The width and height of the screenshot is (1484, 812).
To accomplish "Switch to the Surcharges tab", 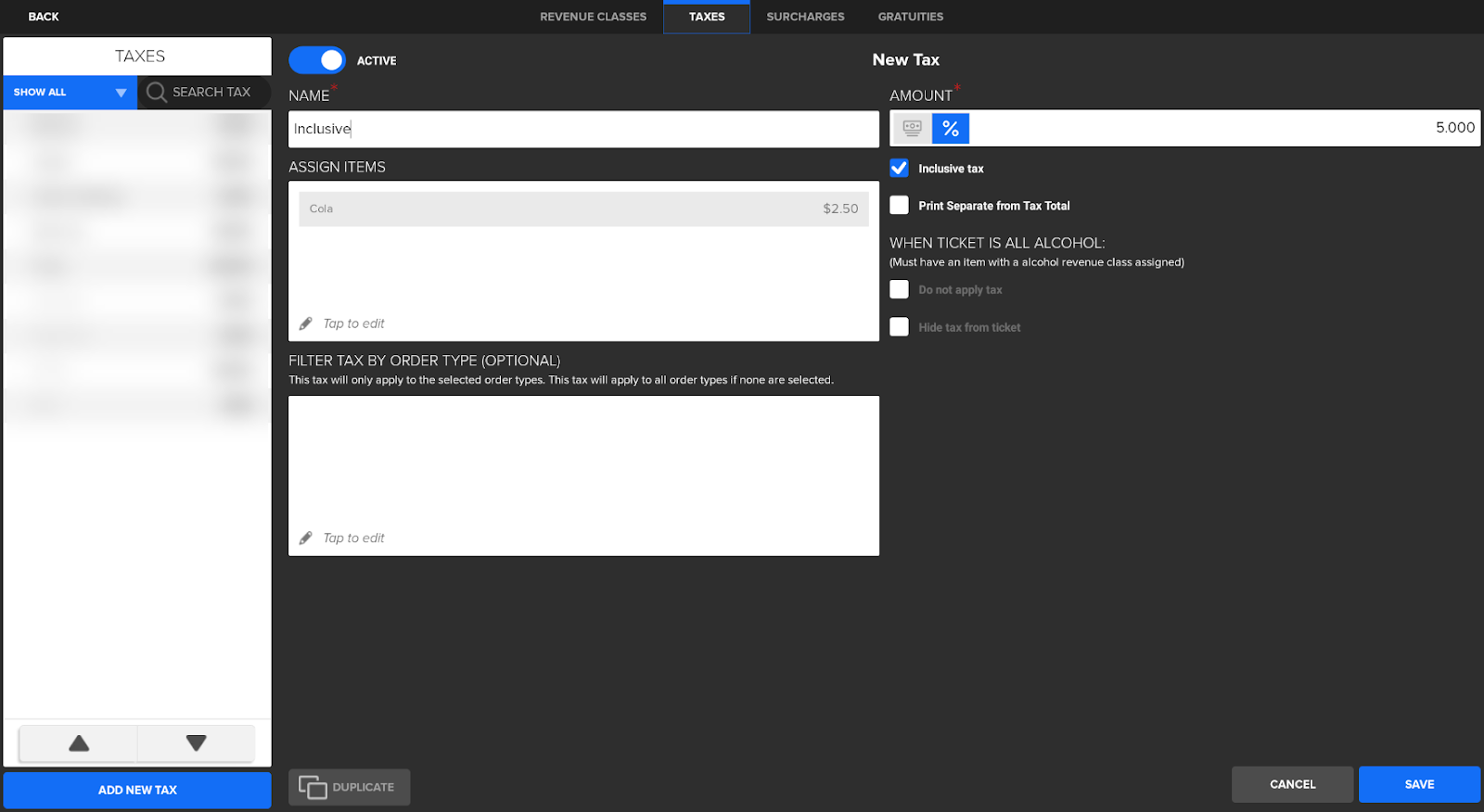I will point(805,17).
